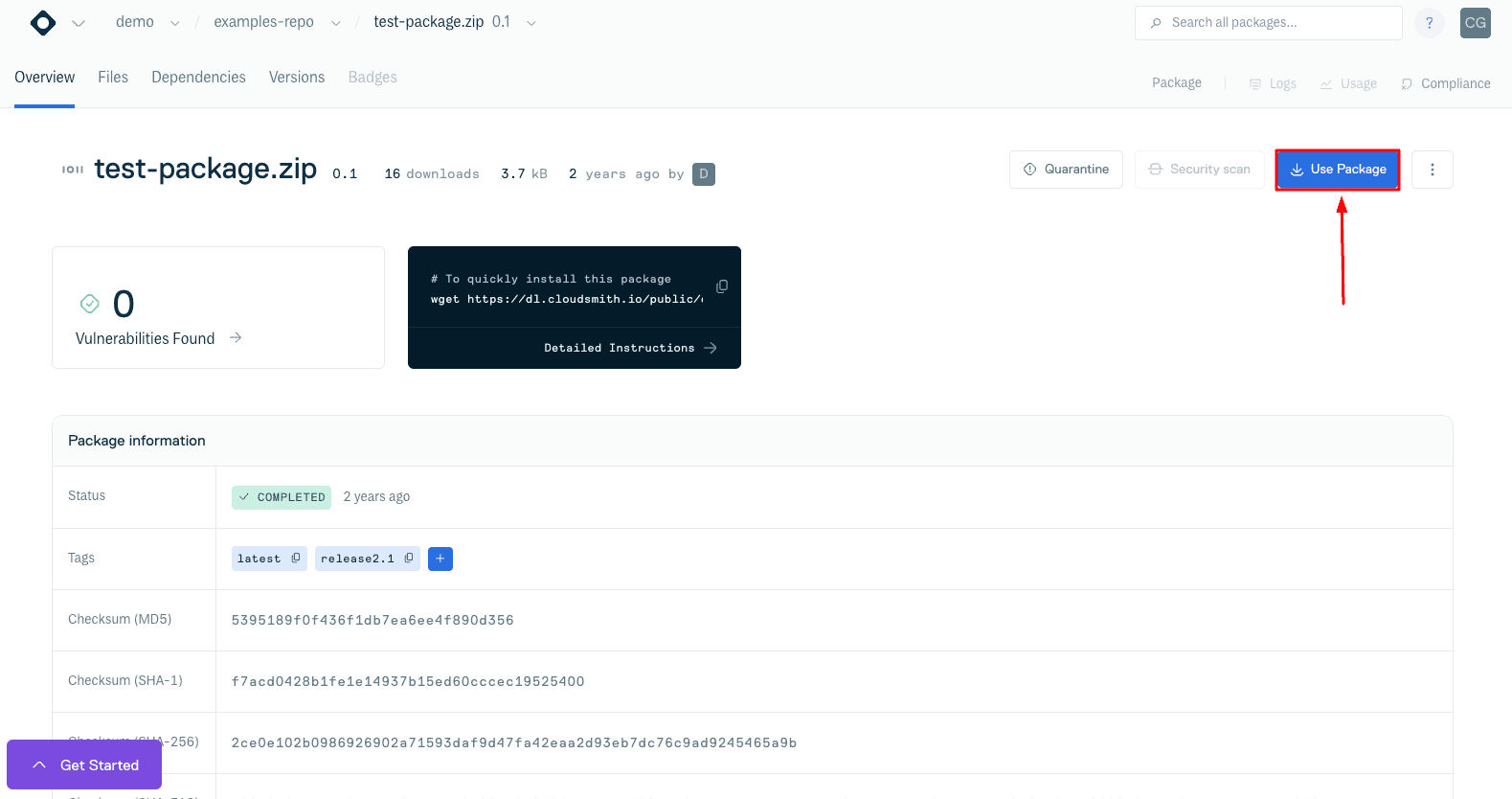1512x799 pixels.
Task: Click the Cloudsmith logo icon
Action: 43,23
